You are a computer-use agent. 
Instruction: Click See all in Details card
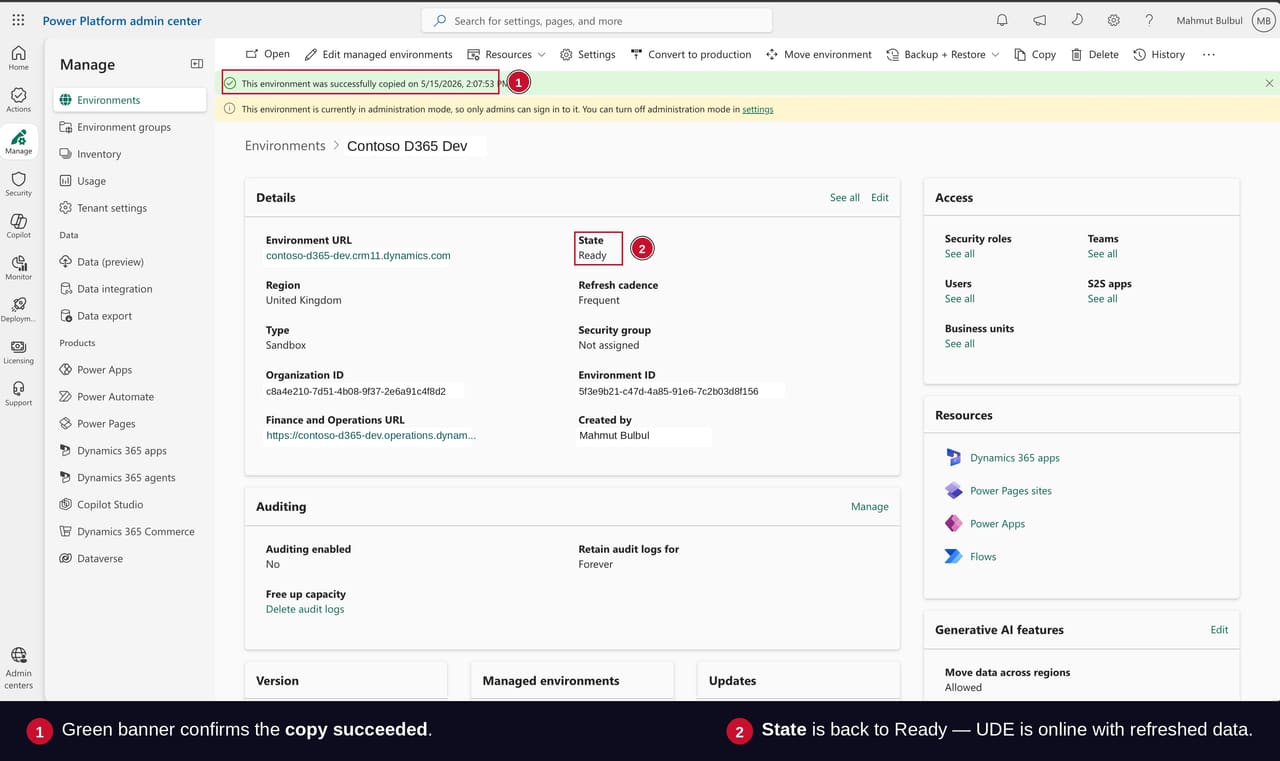coord(845,198)
